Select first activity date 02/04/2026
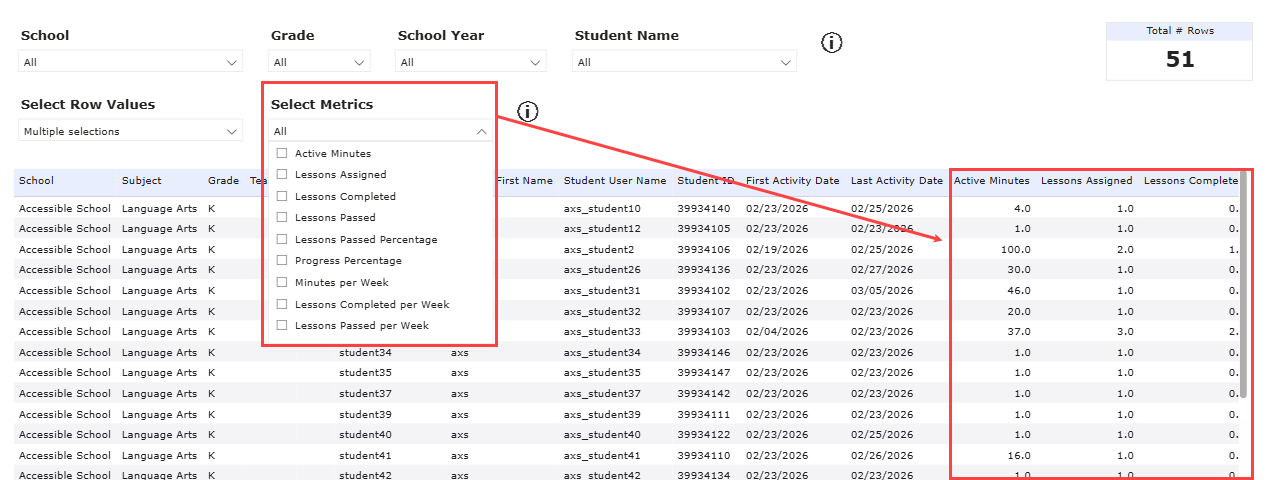1273x480 pixels. coord(777,332)
